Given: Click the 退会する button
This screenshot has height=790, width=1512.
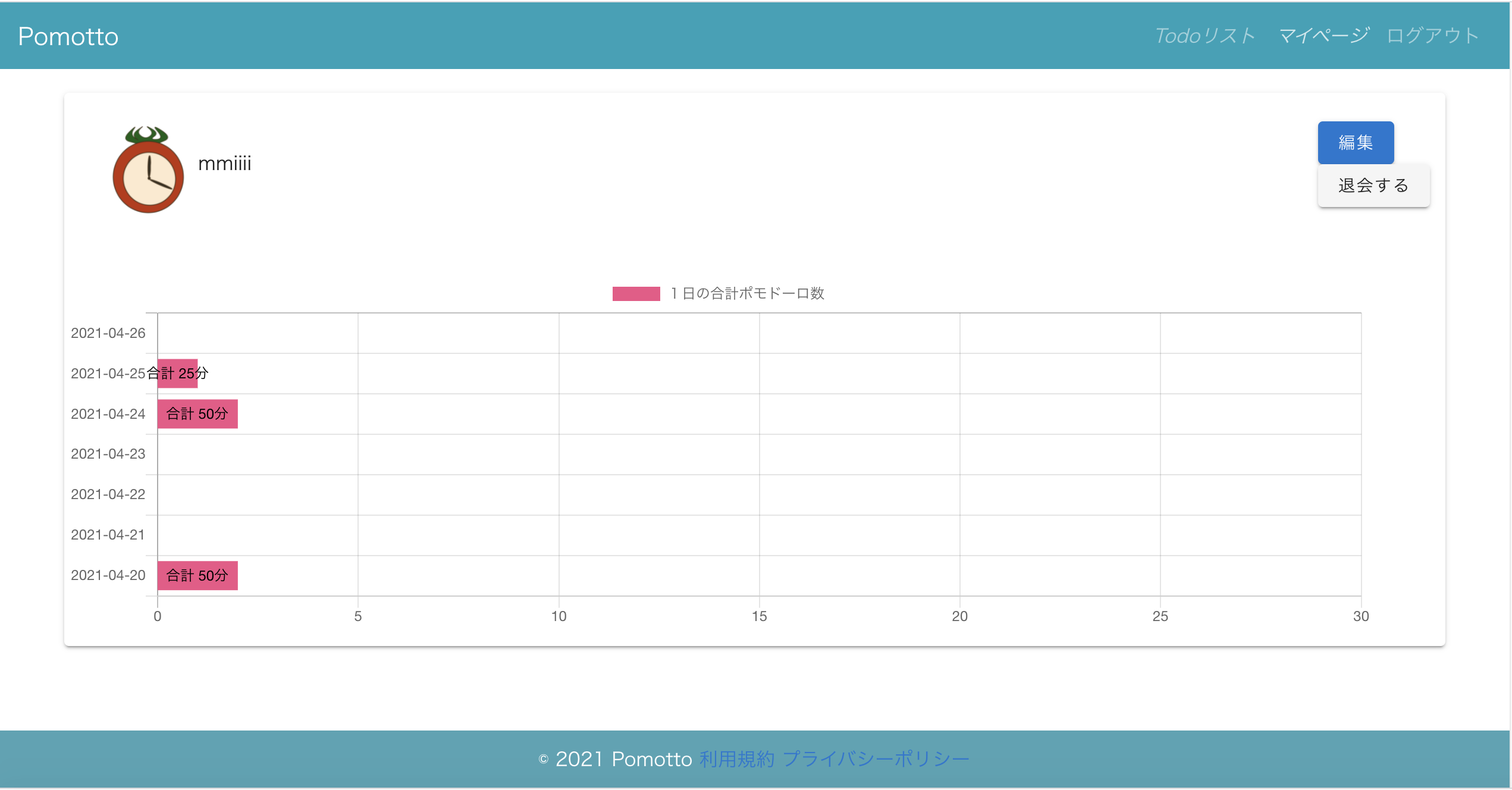Looking at the screenshot, I should click(x=1373, y=186).
